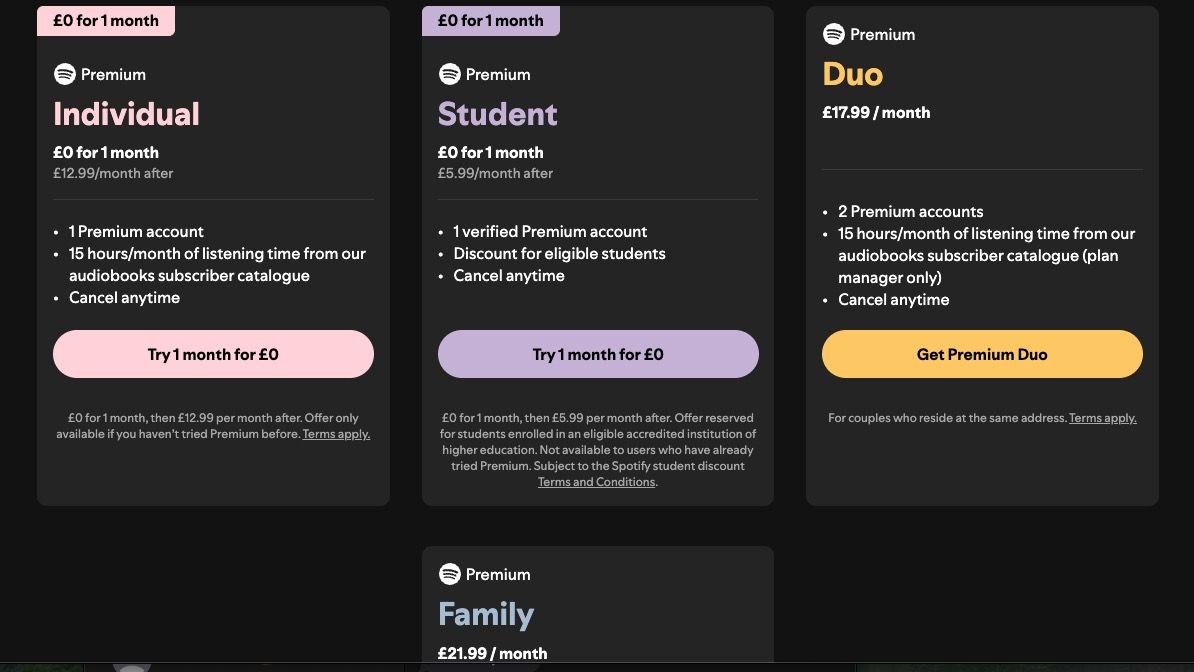Open the student Terms and Conditions link
The height and width of the screenshot is (672, 1194).
coord(597,481)
